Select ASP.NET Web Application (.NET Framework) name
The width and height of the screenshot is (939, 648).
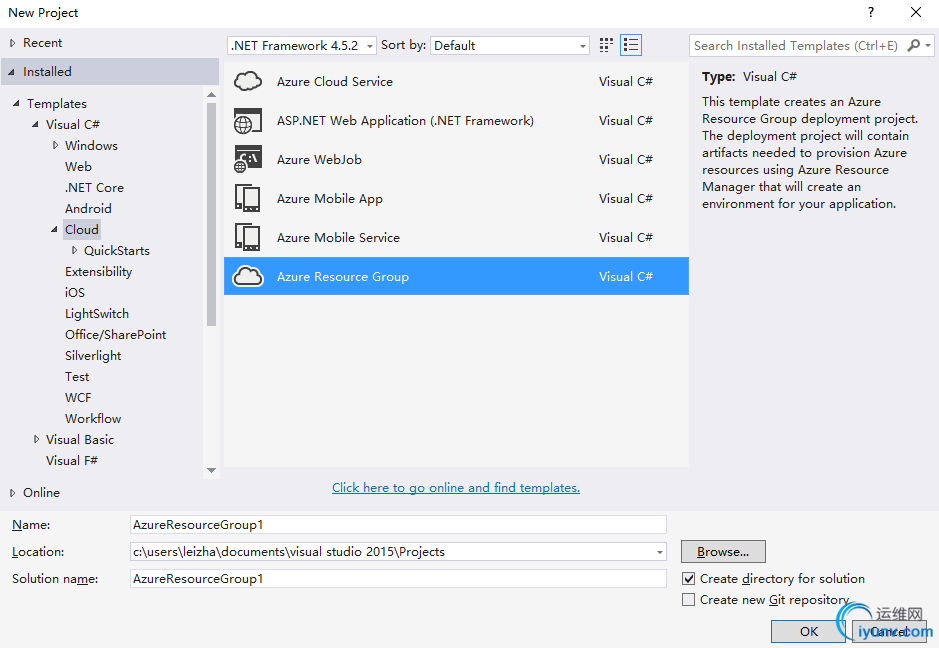coord(405,120)
